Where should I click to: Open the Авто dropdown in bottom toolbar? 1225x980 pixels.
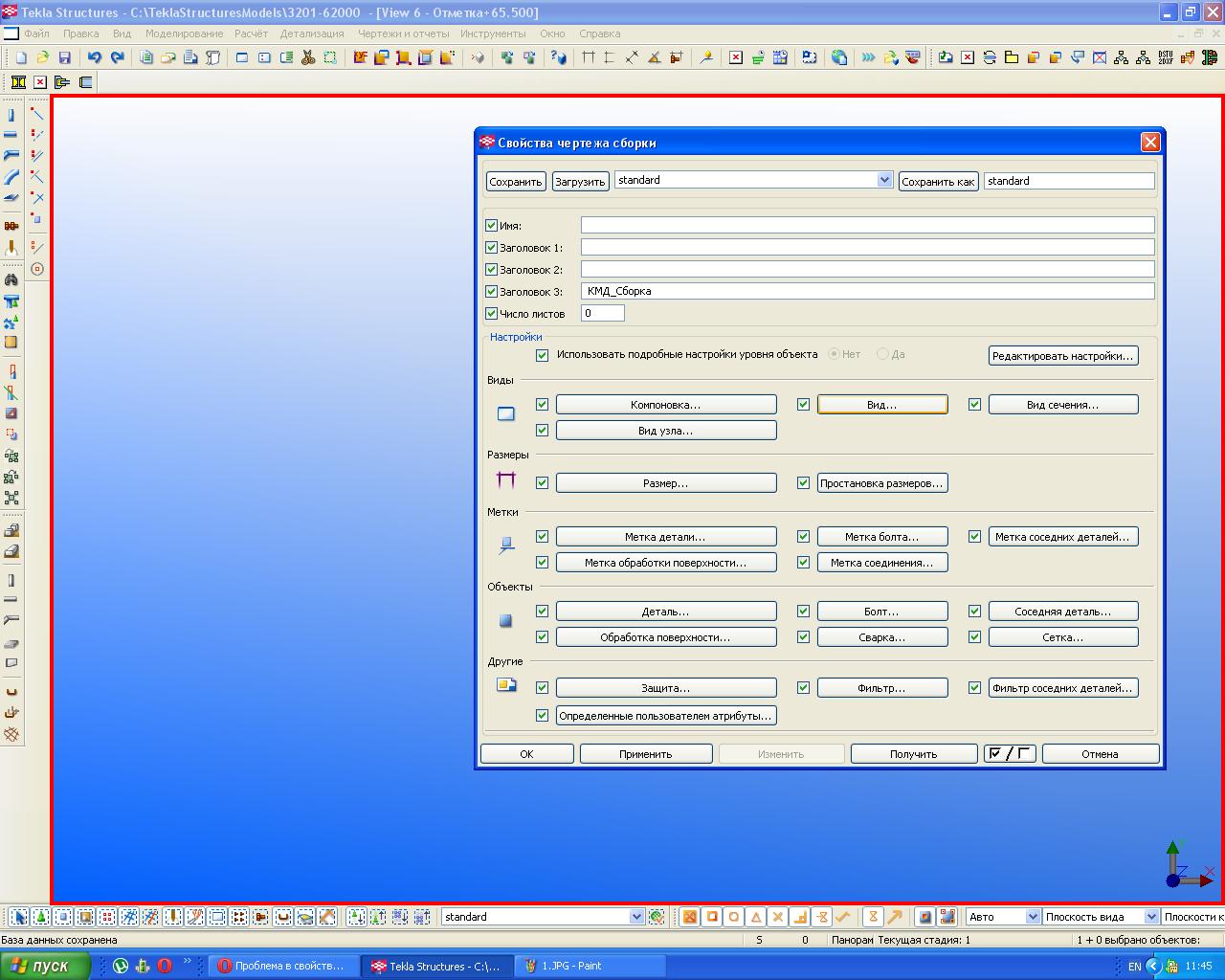(1033, 917)
